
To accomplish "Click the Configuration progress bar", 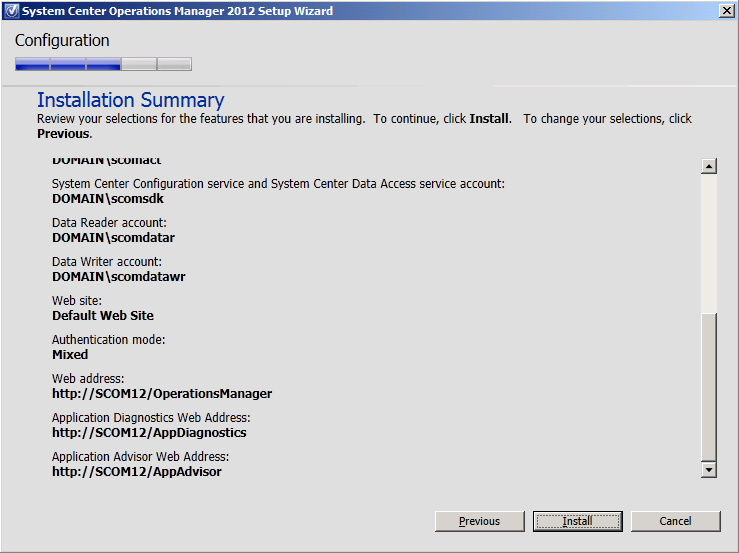I will coord(103,64).
